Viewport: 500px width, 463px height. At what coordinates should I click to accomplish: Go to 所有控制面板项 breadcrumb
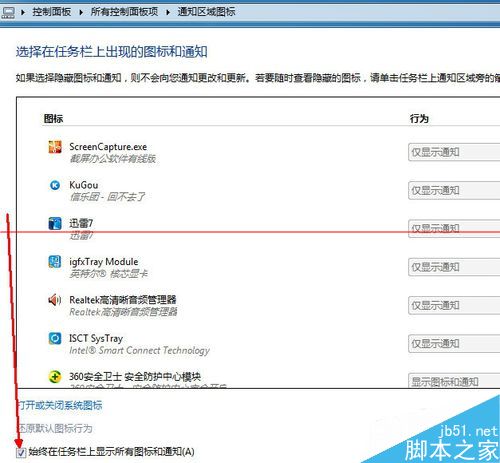(x=124, y=12)
